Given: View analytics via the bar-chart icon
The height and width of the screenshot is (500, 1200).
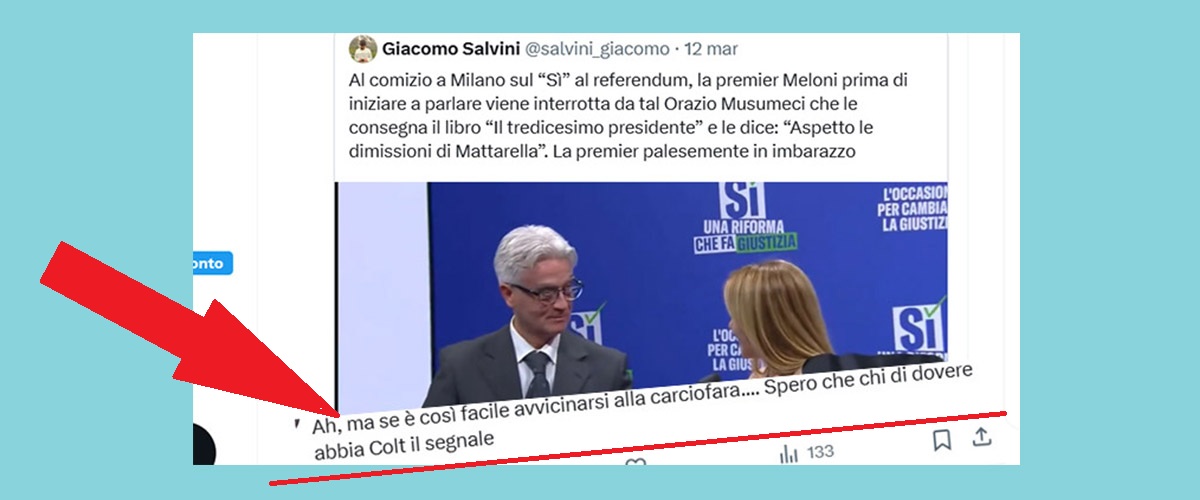Looking at the screenshot, I should click(789, 453).
